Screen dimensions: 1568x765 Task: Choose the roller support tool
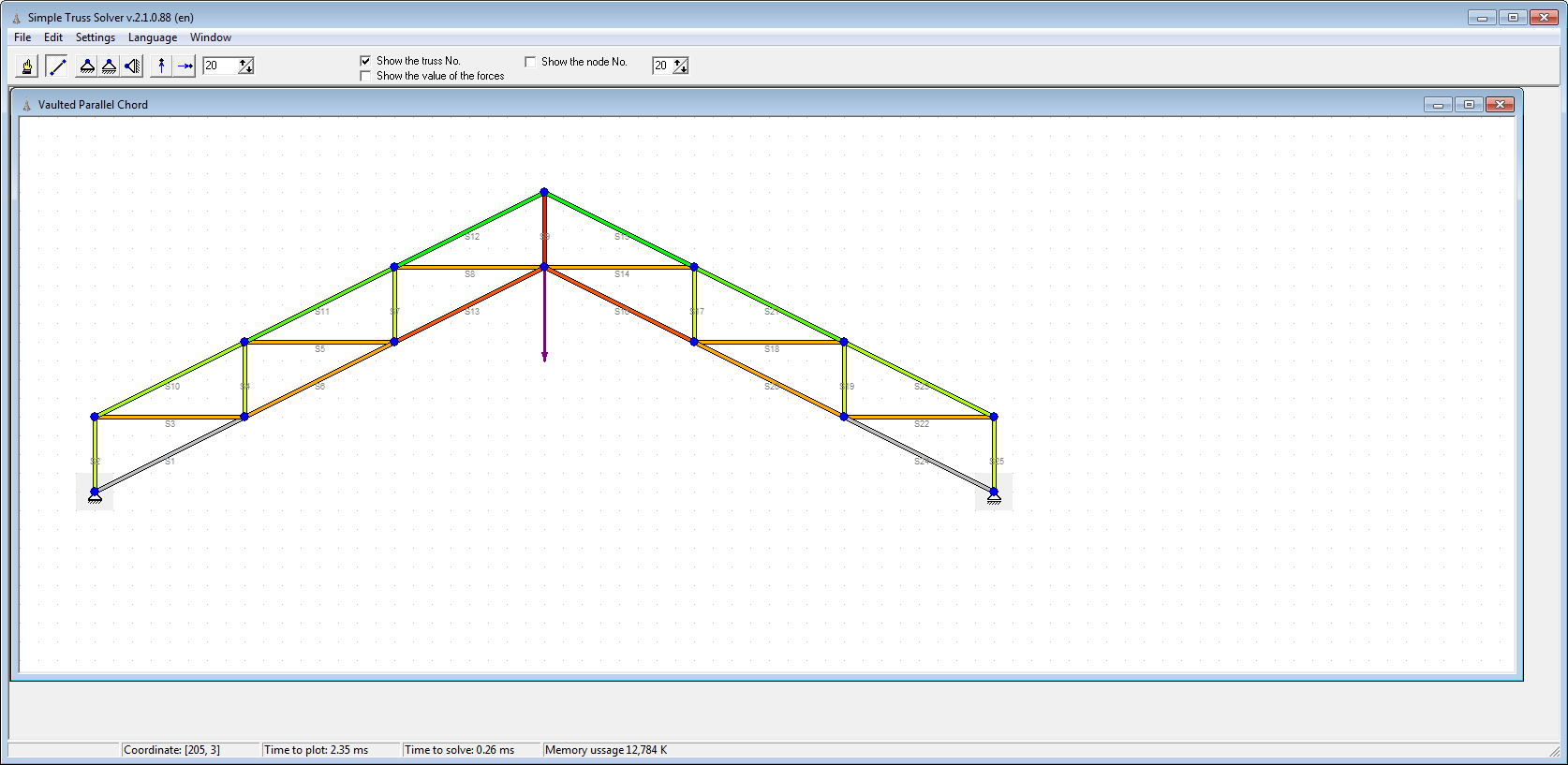(110, 66)
